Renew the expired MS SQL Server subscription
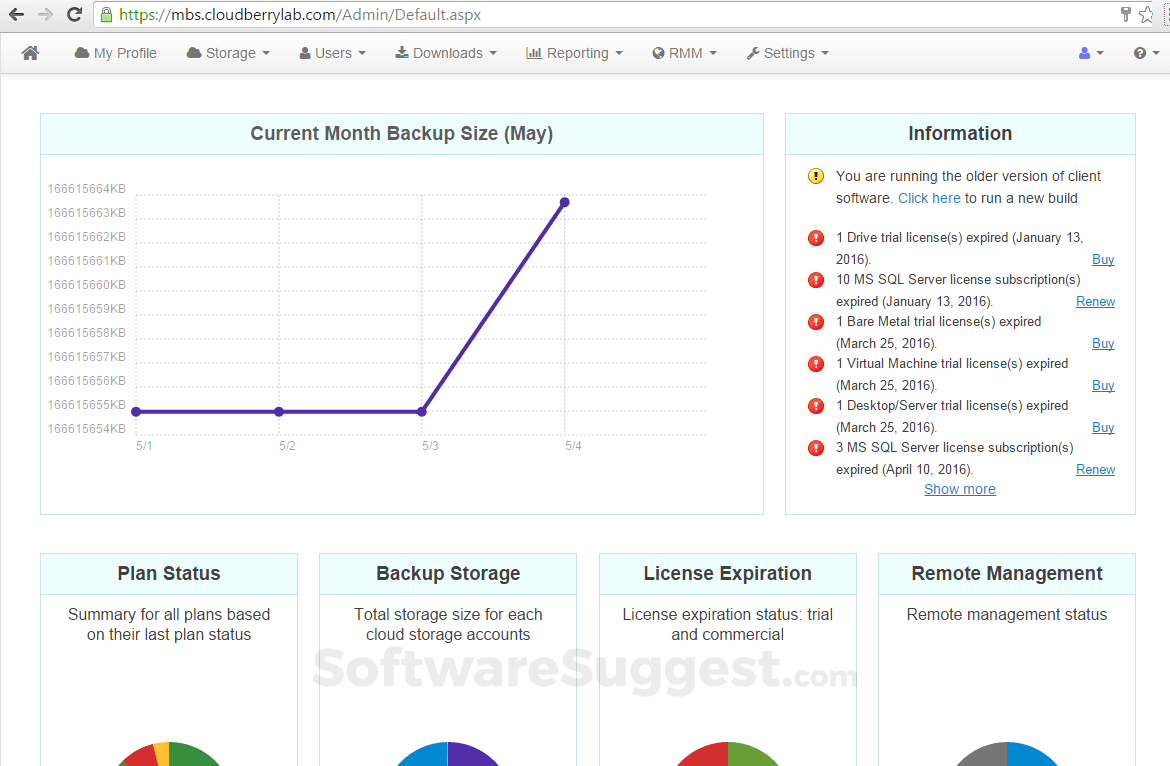Screen dimensions: 1170x766 (1095, 301)
